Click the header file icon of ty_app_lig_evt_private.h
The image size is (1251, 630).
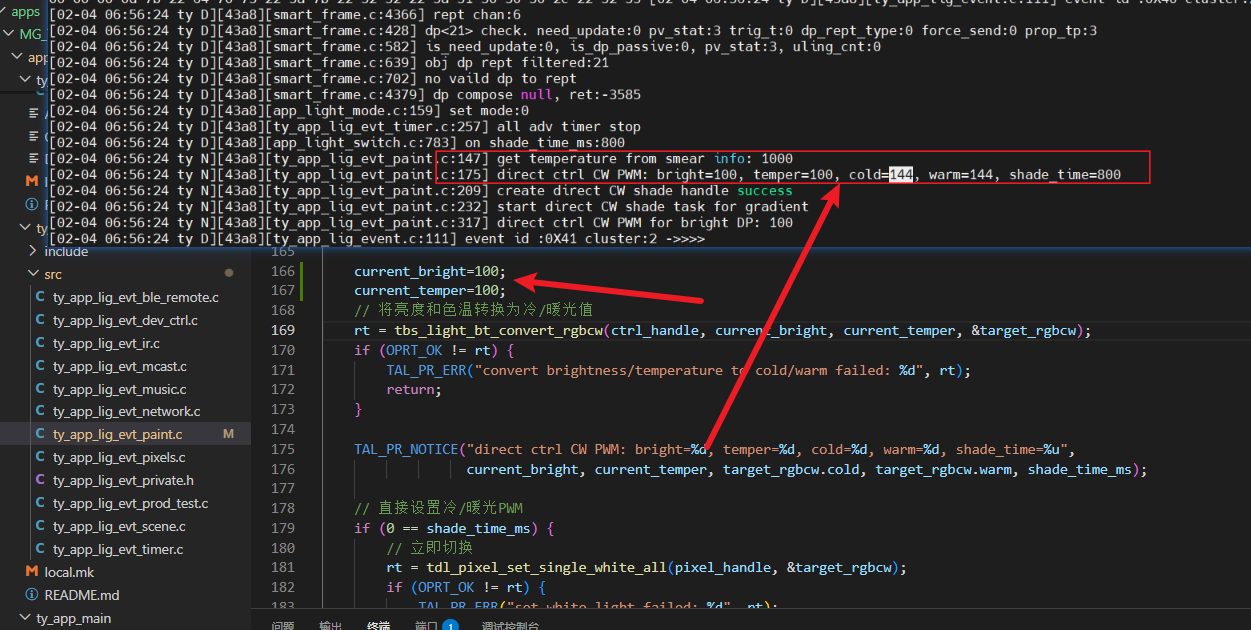(40, 480)
